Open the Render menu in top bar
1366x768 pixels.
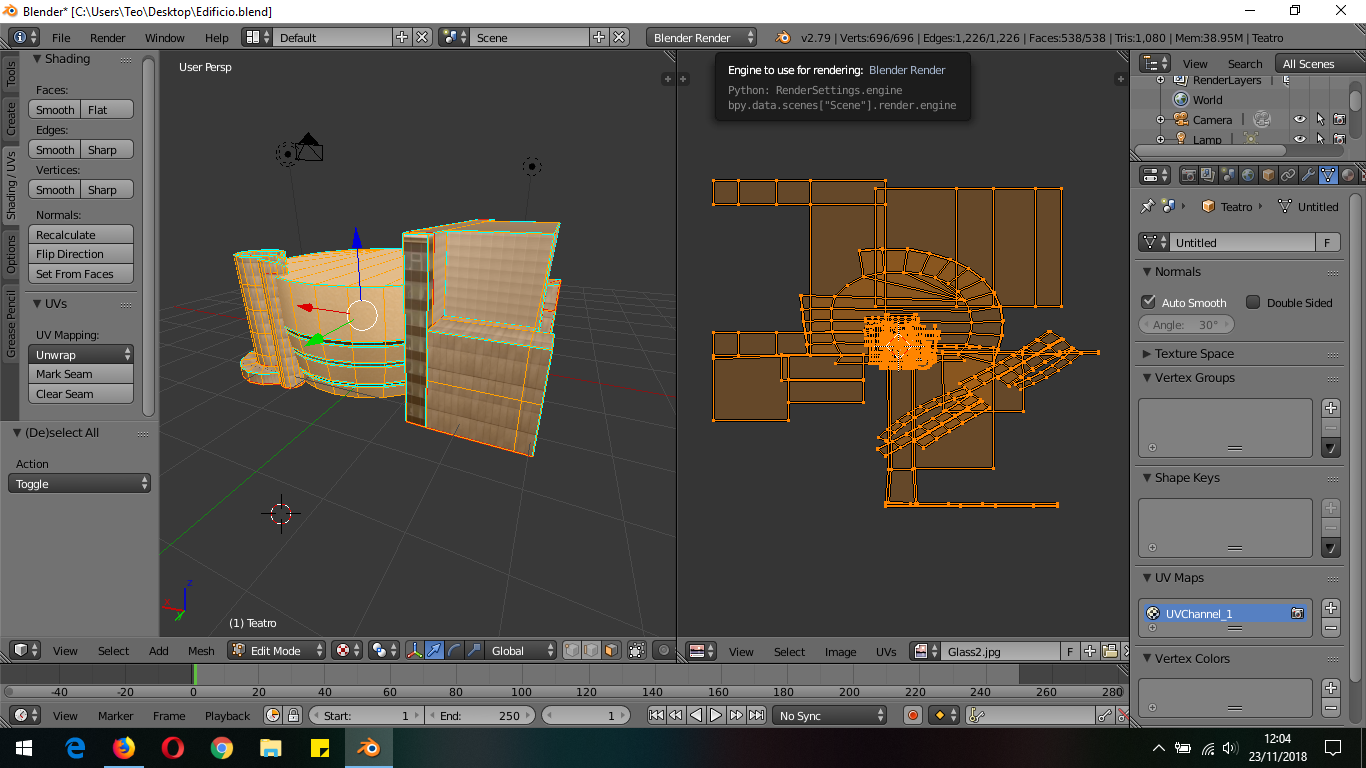pyautogui.click(x=108, y=38)
